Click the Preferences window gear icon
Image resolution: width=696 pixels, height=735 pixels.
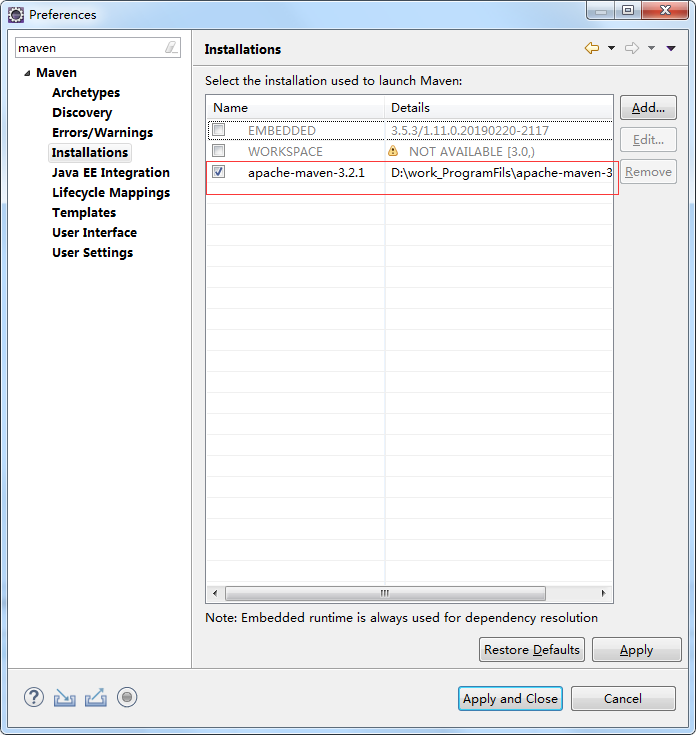point(16,15)
